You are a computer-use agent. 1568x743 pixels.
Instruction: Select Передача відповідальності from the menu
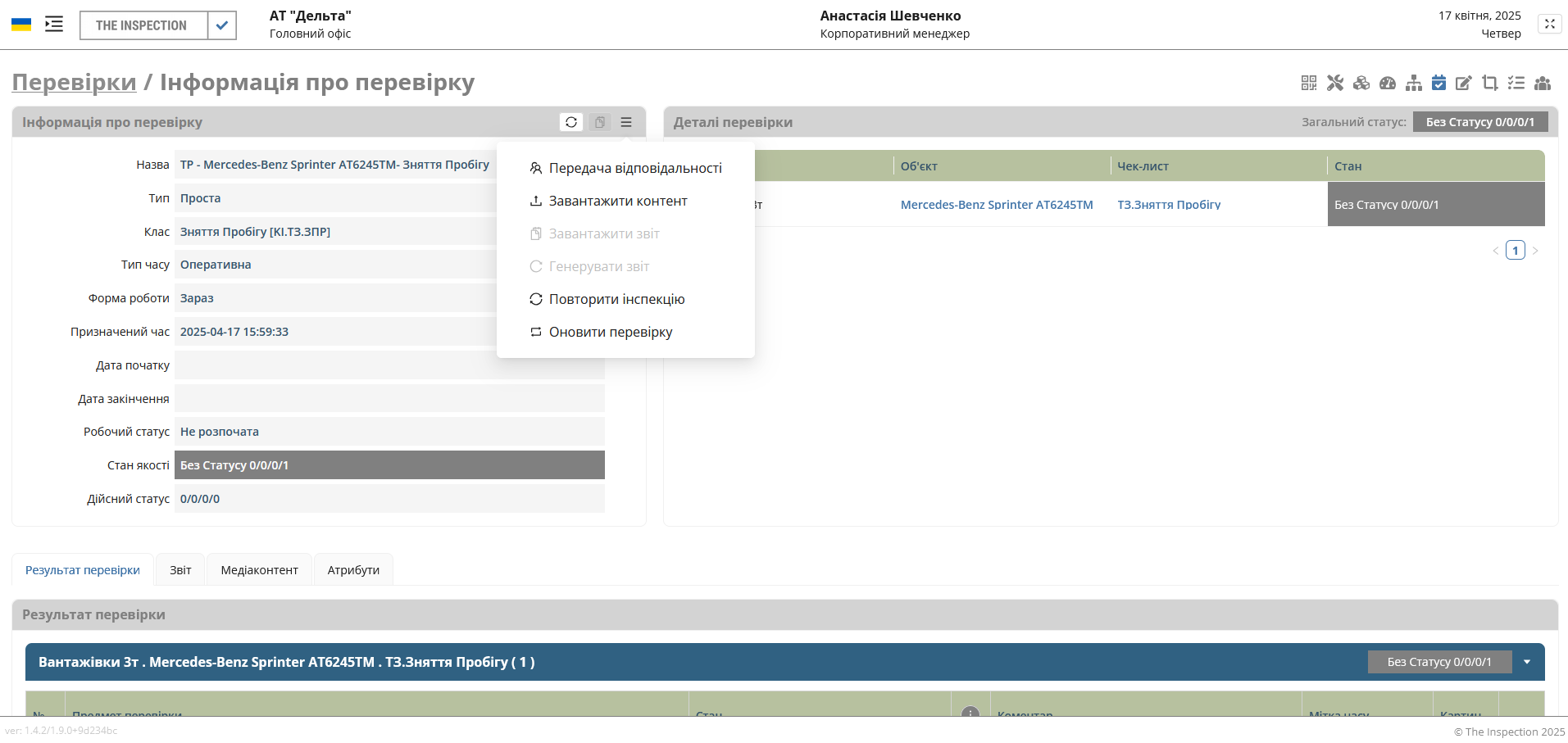(634, 168)
